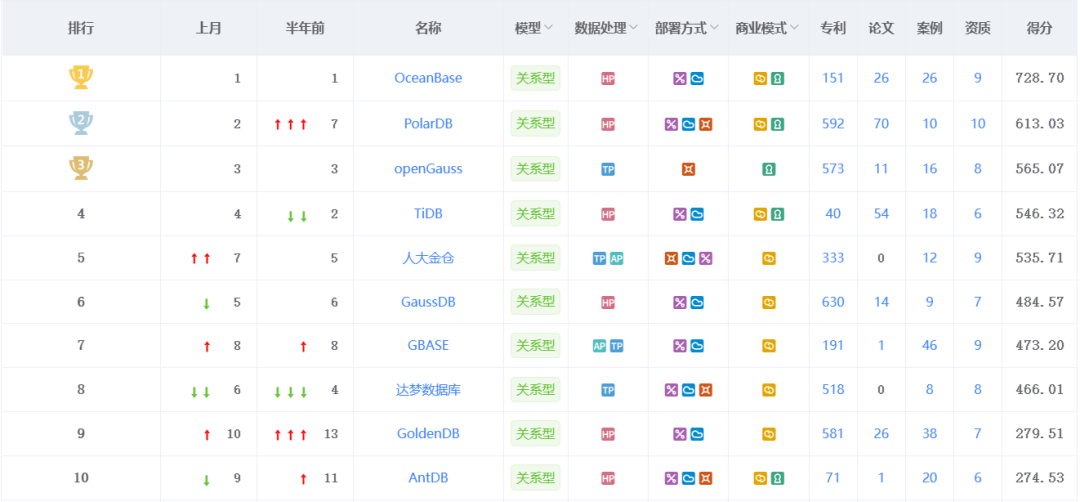Open the 达梦数据库 link

[x=428, y=390]
